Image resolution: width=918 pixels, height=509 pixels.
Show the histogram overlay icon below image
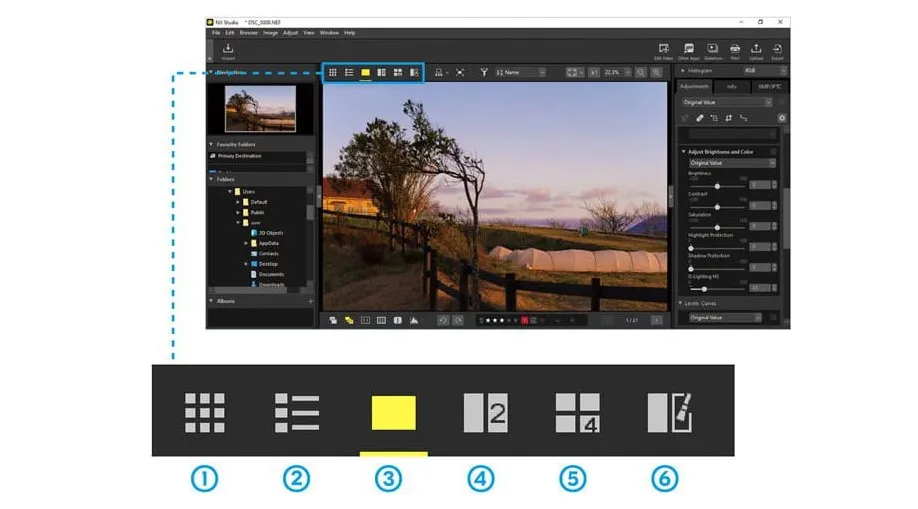(x=414, y=320)
